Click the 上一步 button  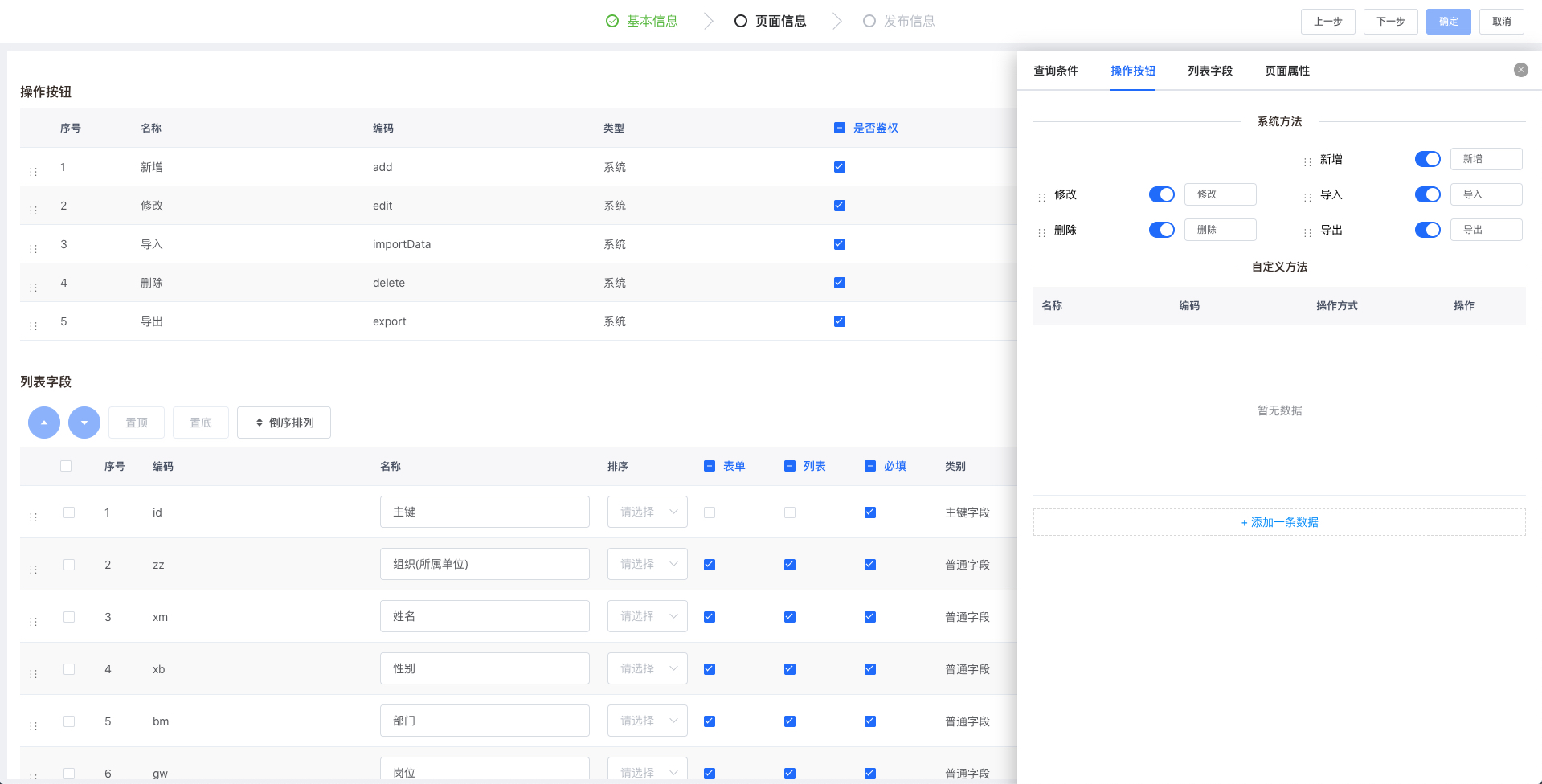(x=1328, y=22)
